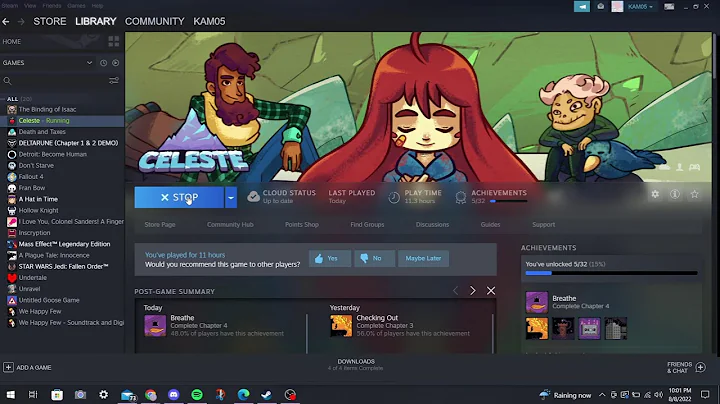Click Add a Game plus icon

point(8,367)
